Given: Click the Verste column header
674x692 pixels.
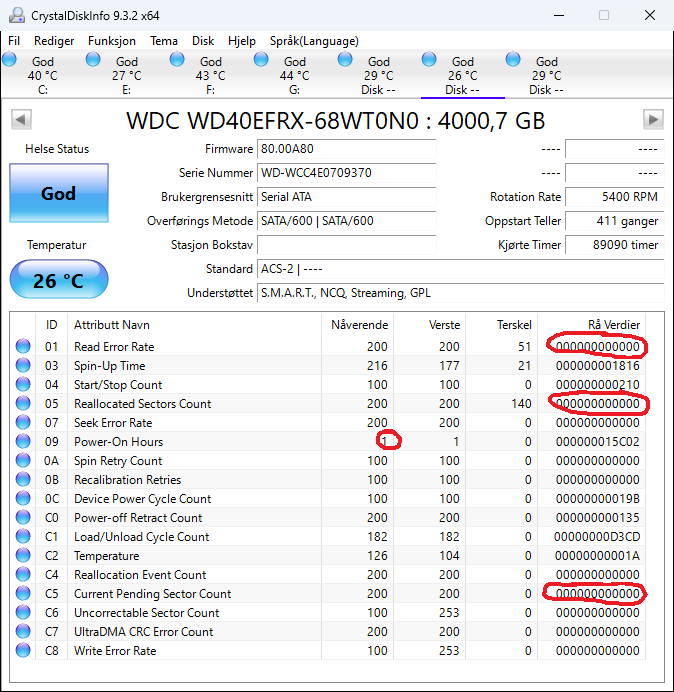Looking at the screenshot, I should 429,325.
